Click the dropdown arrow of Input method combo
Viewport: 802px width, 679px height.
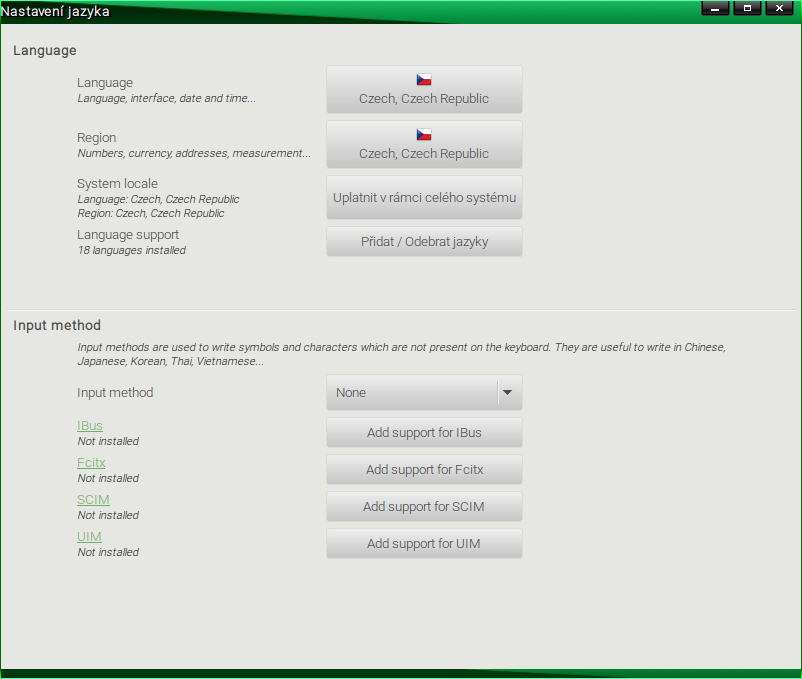tap(507, 393)
